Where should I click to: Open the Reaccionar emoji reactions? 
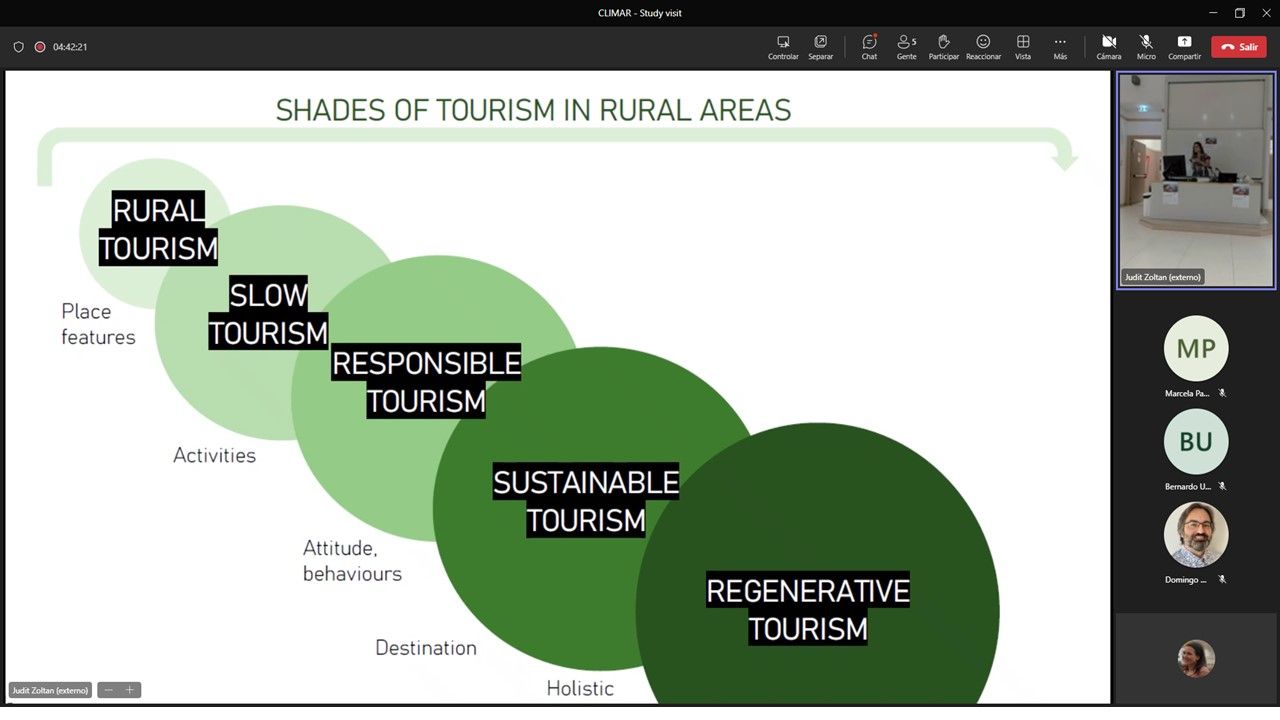pos(983,46)
